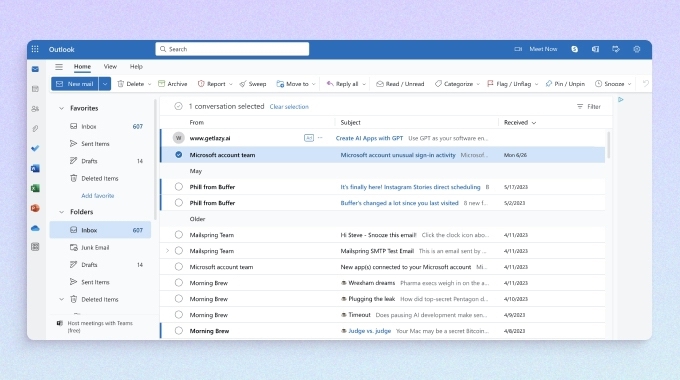Click New mail button
This screenshot has height=380, width=680.
pyautogui.click(x=75, y=84)
